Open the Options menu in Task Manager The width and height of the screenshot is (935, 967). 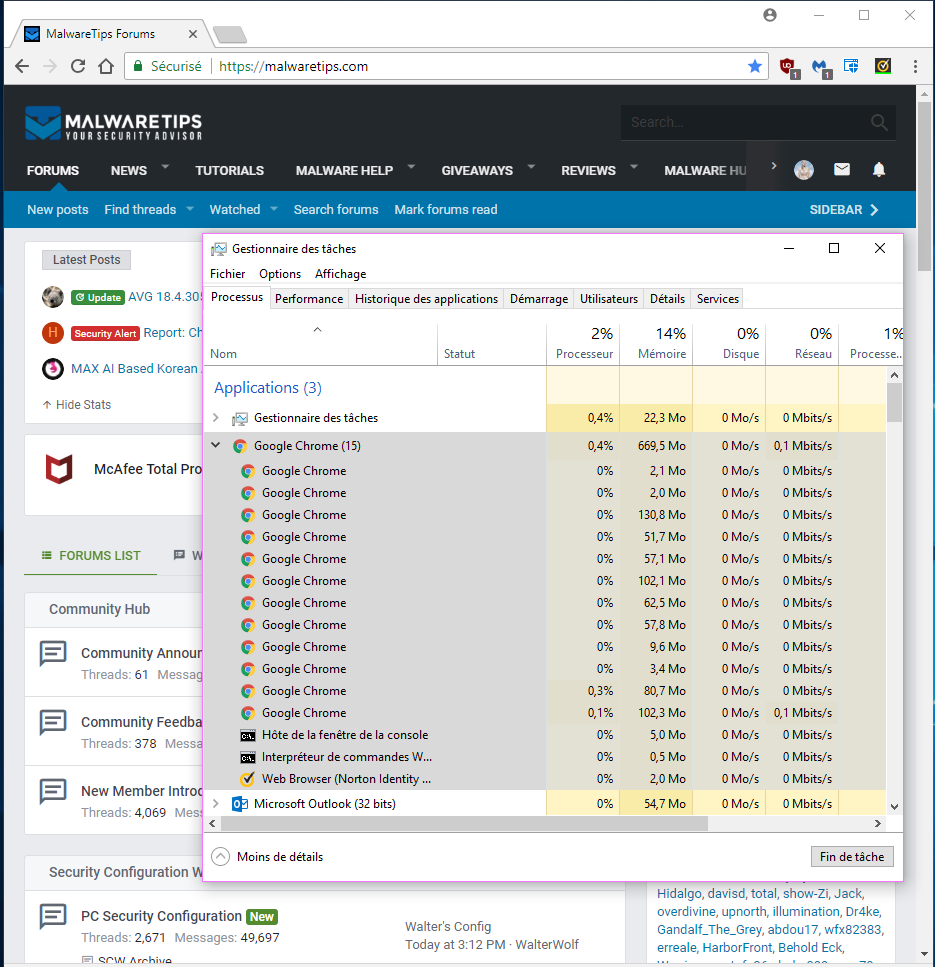(280, 274)
